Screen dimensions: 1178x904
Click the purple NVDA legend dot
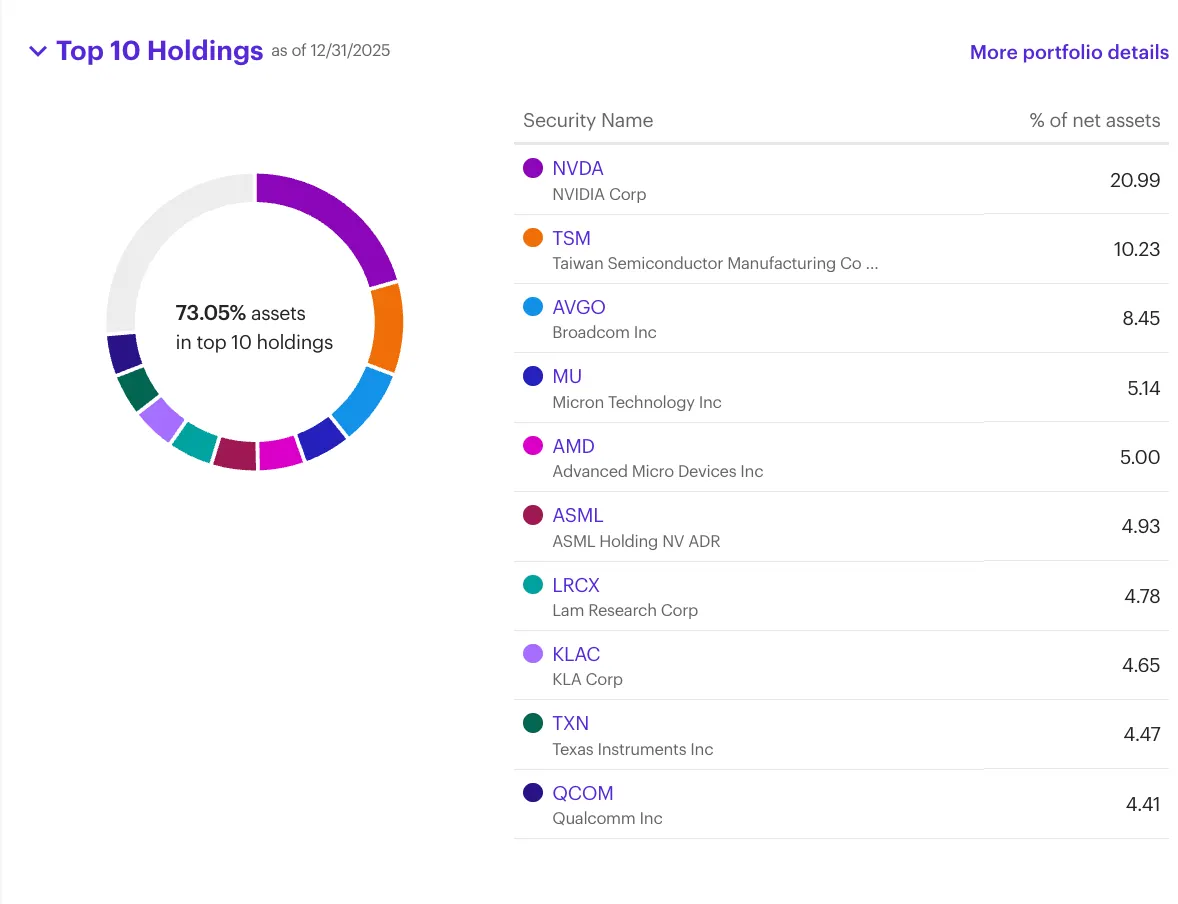(533, 168)
